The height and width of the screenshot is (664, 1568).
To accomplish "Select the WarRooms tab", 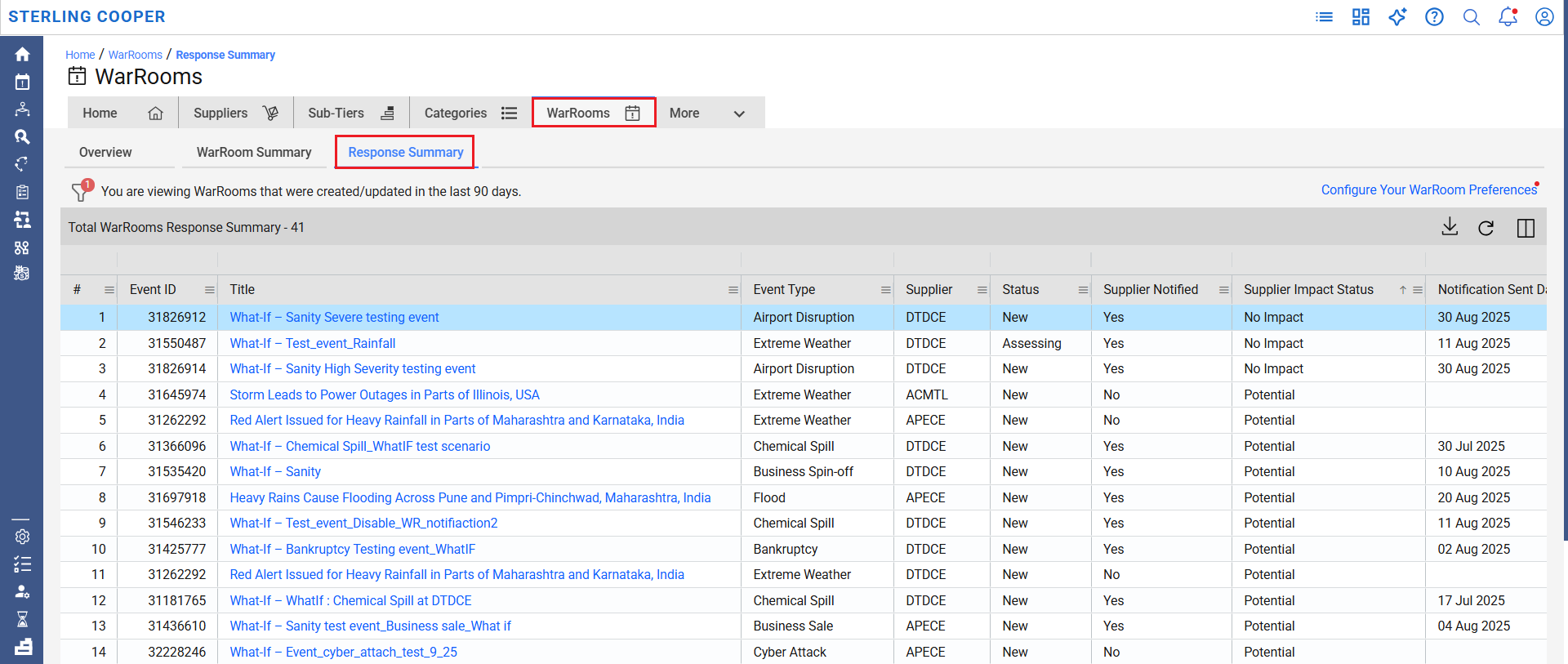I will tap(594, 113).
